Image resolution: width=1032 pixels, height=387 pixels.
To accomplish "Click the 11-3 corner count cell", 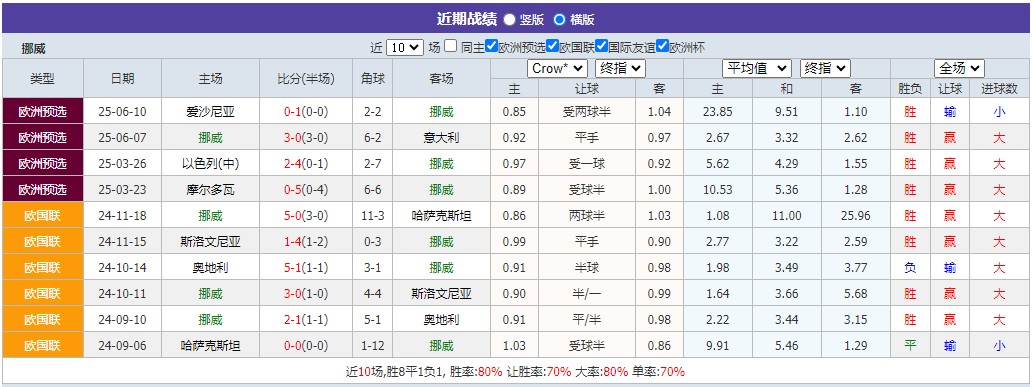I will point(373,216).
